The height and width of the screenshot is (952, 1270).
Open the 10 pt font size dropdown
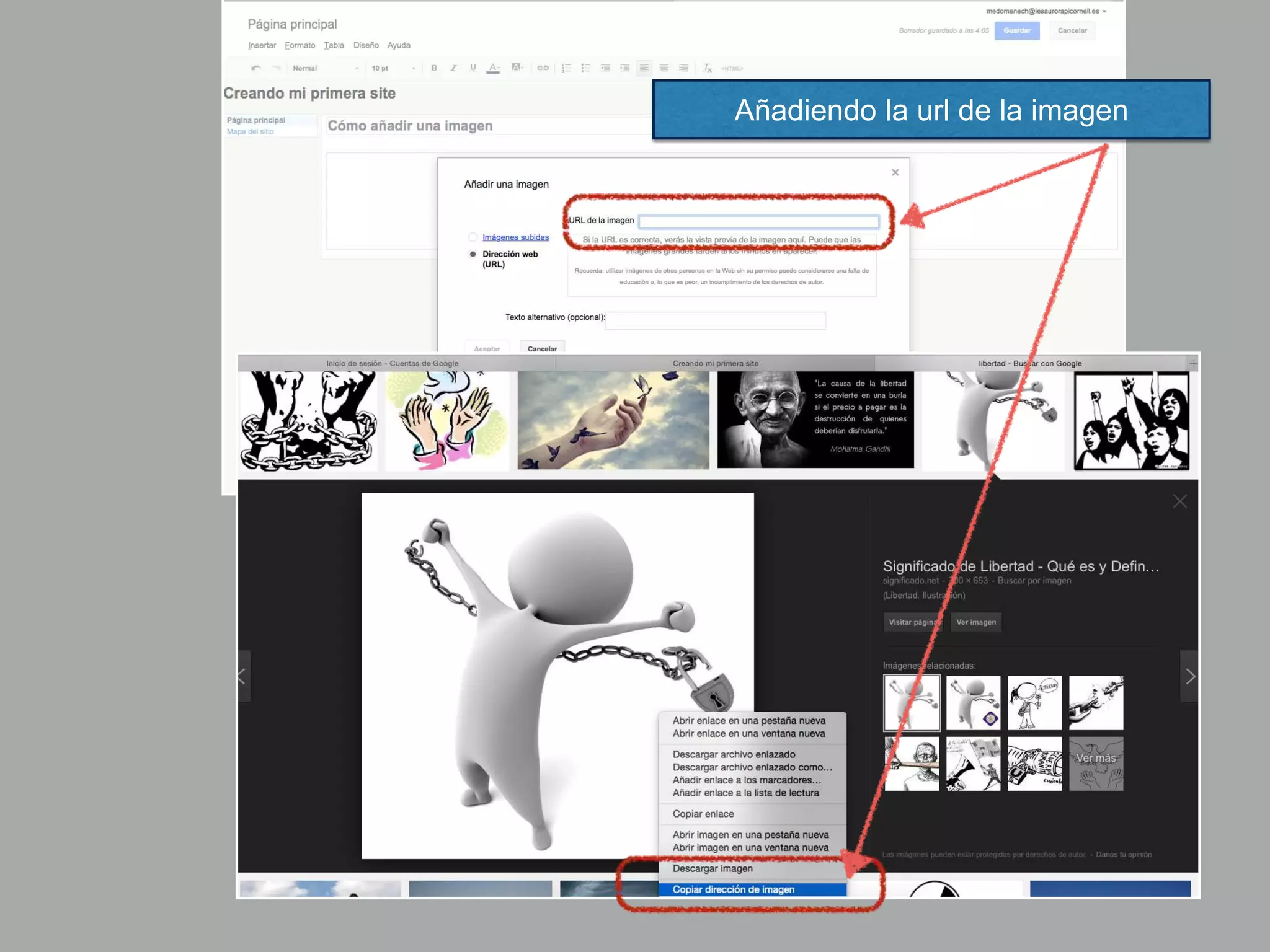tap(393, 68)
